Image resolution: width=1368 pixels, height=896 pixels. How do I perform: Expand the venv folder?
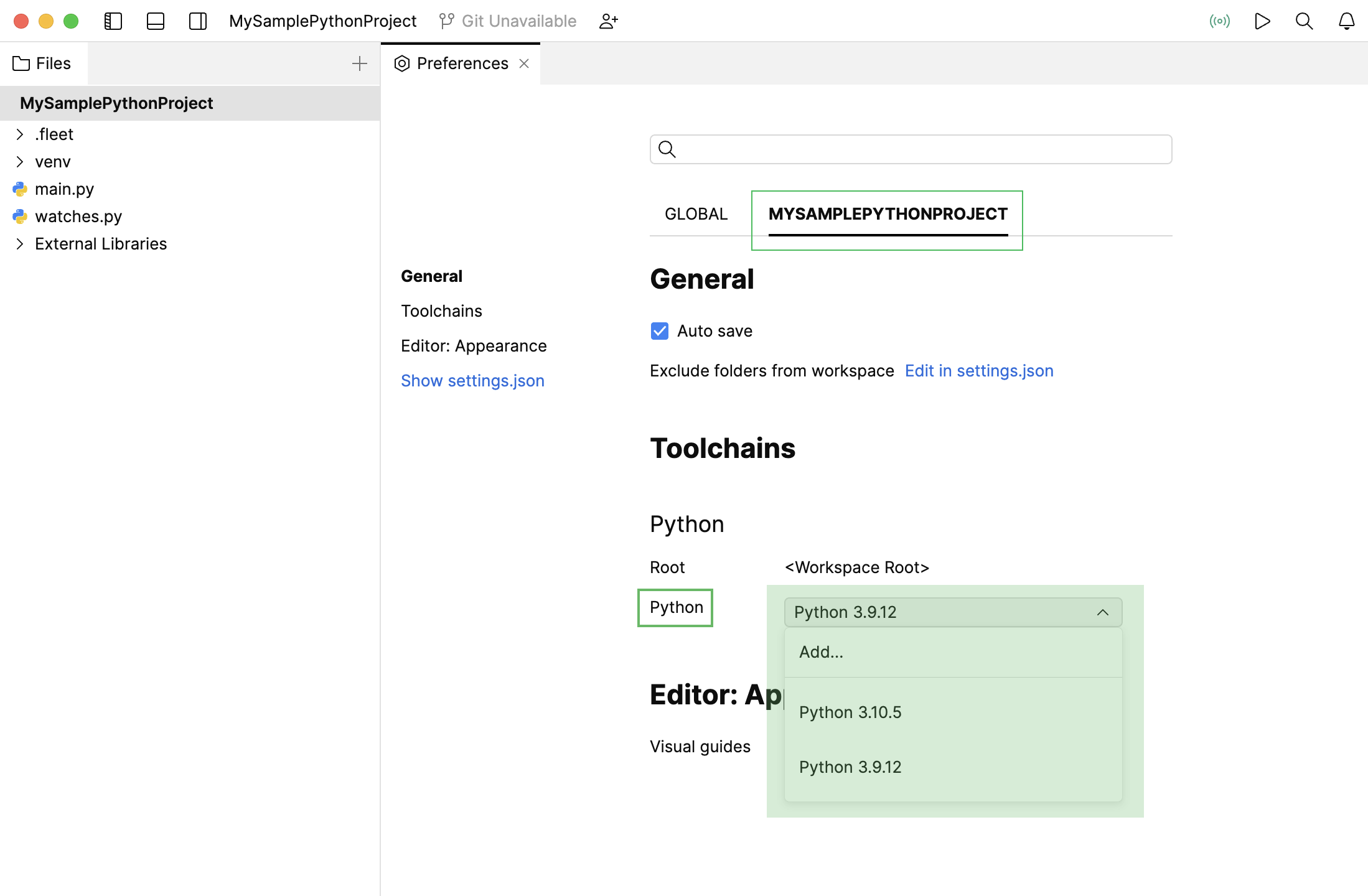[x=19, y=161]
